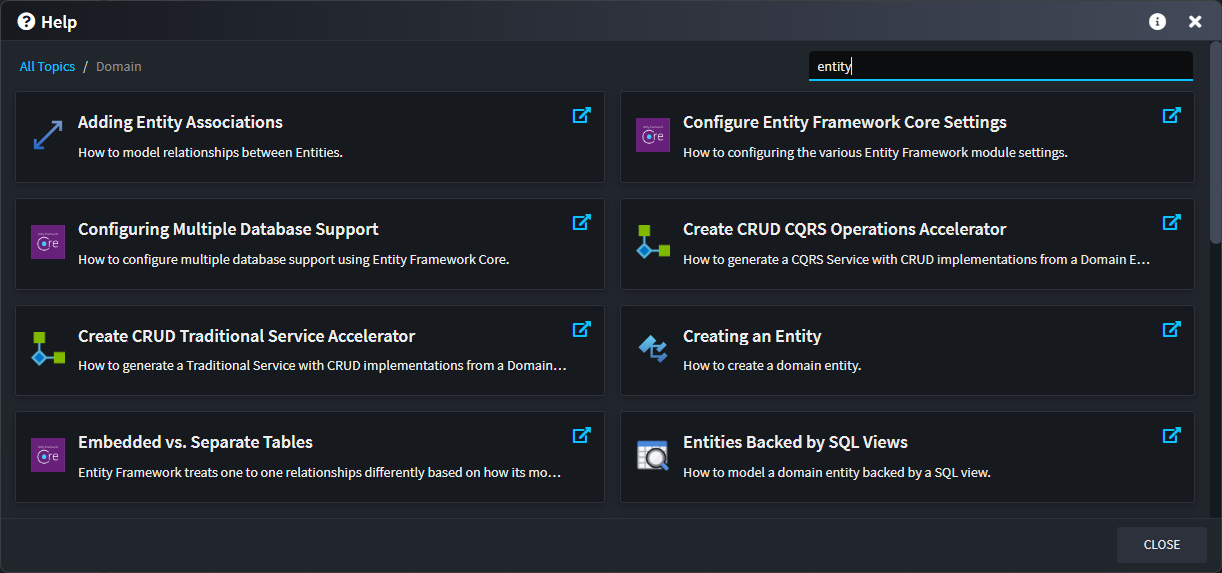Open the Creating an Entity topic
The height and width of the screenshot is (573, 1222).
point(752,337)
